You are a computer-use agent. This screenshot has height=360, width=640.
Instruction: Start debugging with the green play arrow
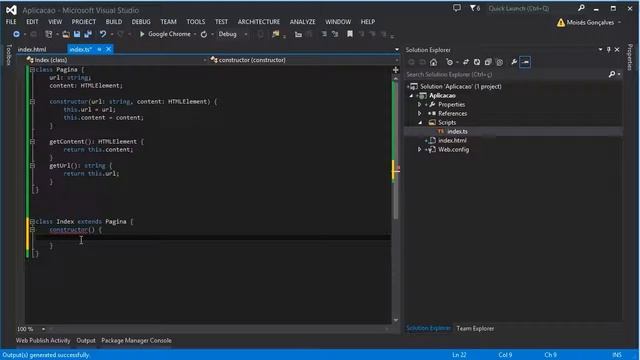[142, 34]
